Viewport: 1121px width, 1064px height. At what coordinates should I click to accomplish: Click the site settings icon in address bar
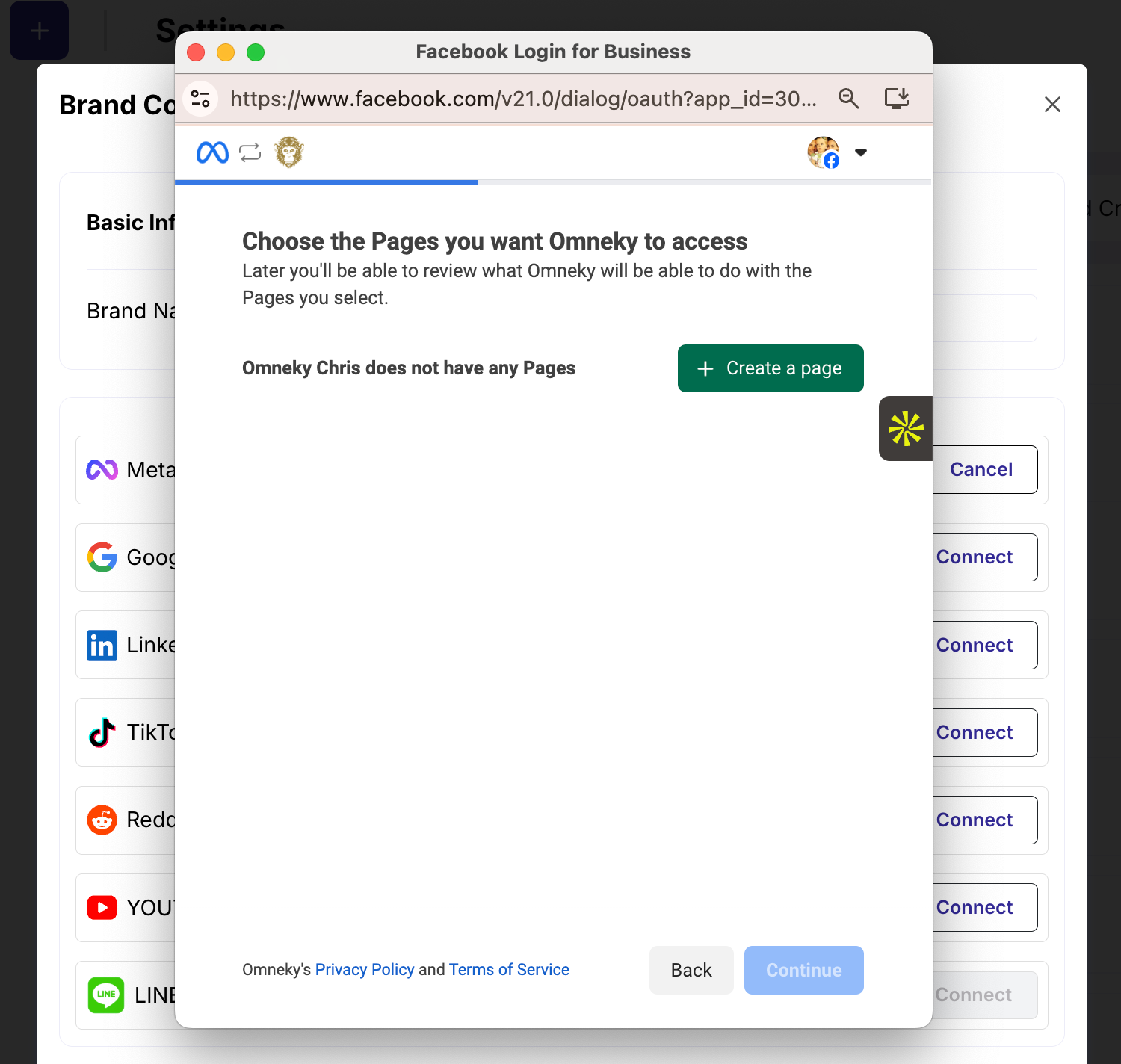(x=200, y=99)
